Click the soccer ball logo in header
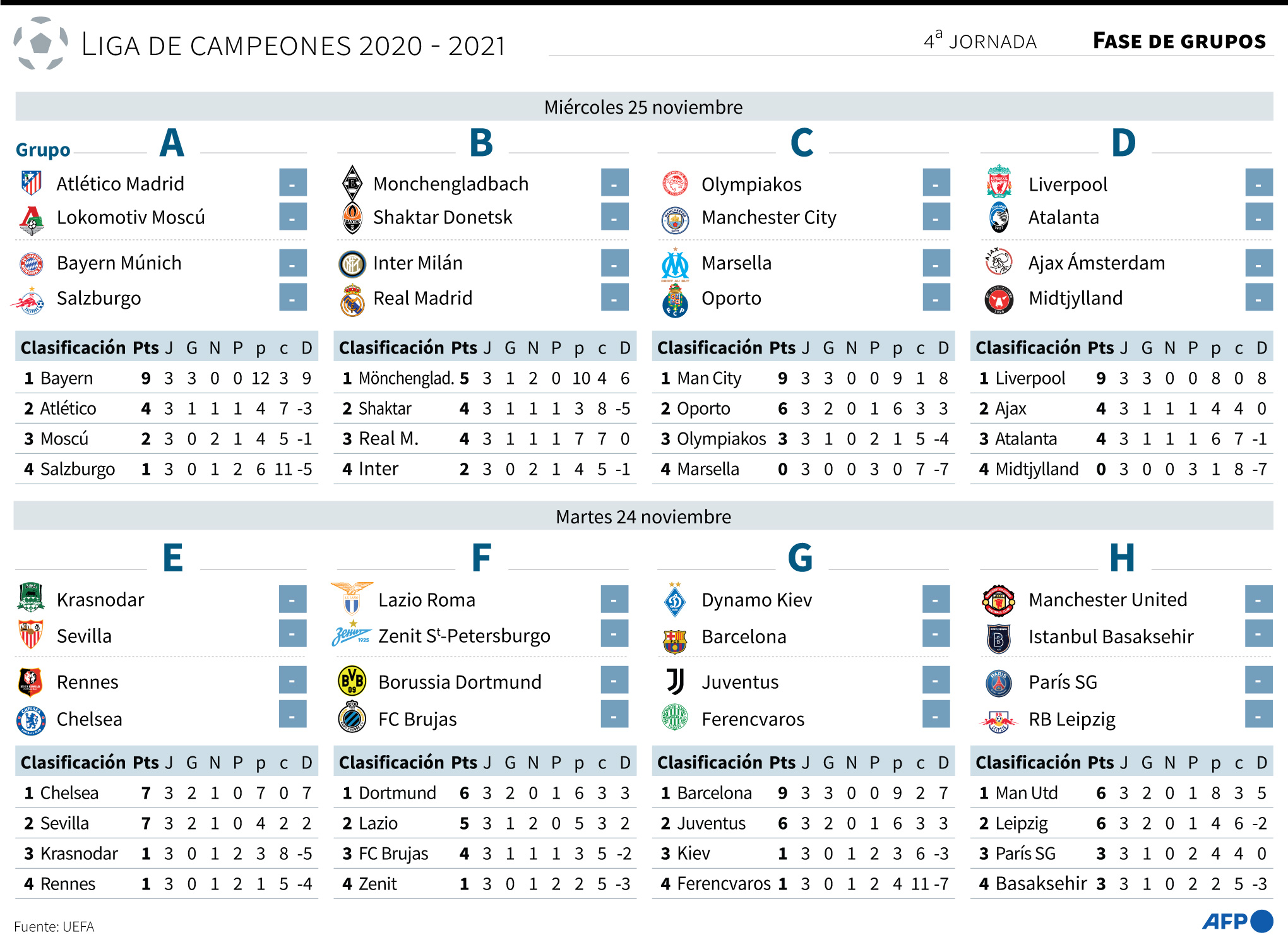The height and width of the screenshot is (947, 1288). pos(41,43)
